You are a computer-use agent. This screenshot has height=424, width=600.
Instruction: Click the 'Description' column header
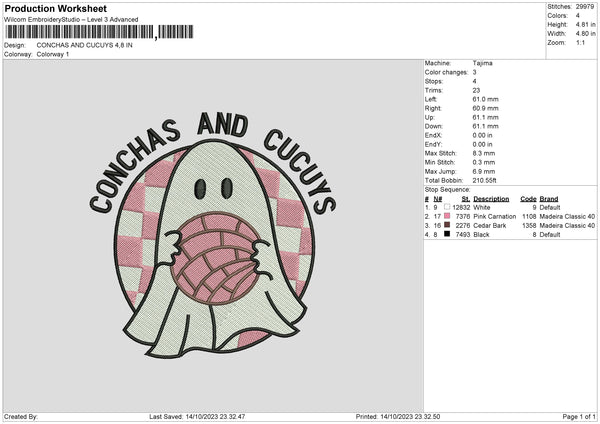click(x=491, y=199)
